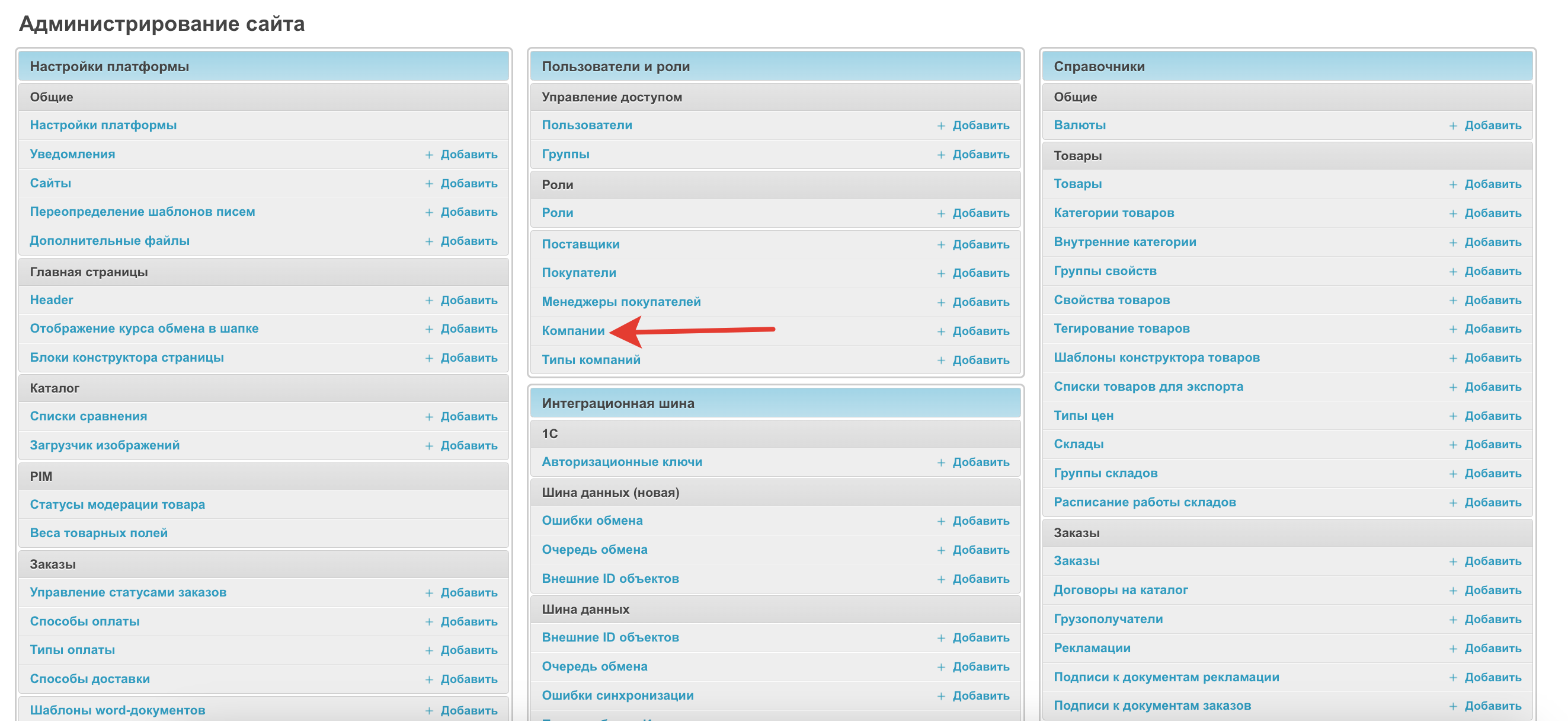Click the plus icon next to Уведомления
Viewport: 1568px width, 721px height.
[x=429, y=155]
